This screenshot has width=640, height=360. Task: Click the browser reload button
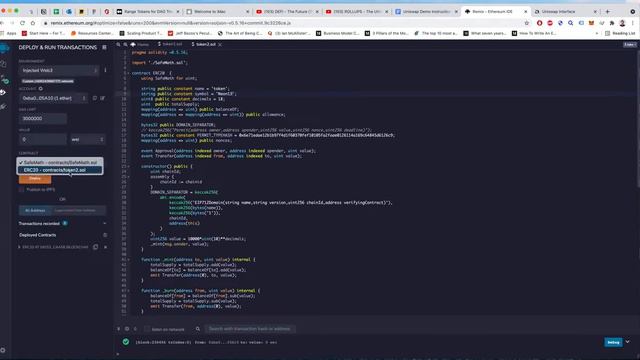22,23
